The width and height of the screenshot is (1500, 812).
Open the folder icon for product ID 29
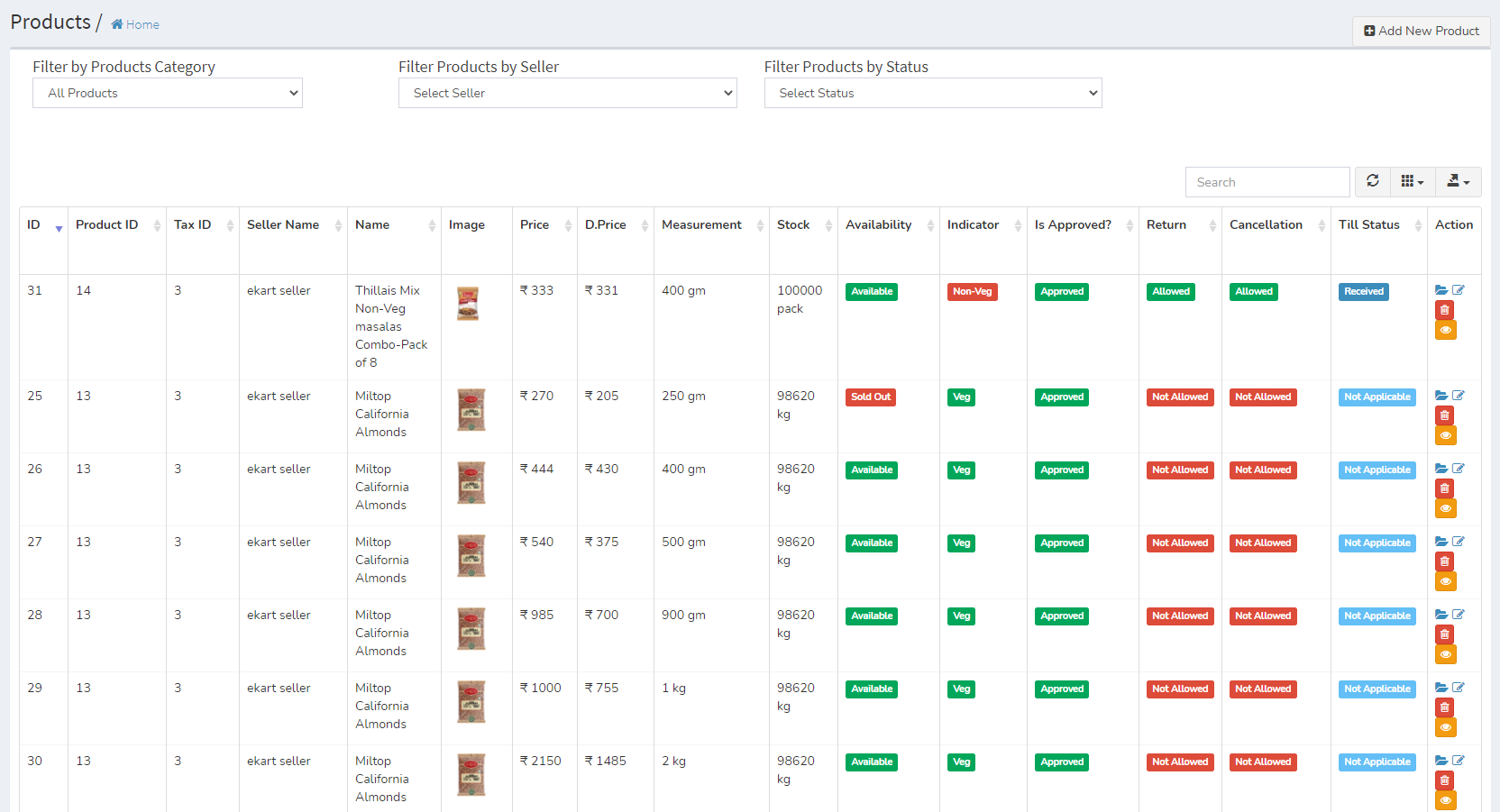click(1441, 688)
